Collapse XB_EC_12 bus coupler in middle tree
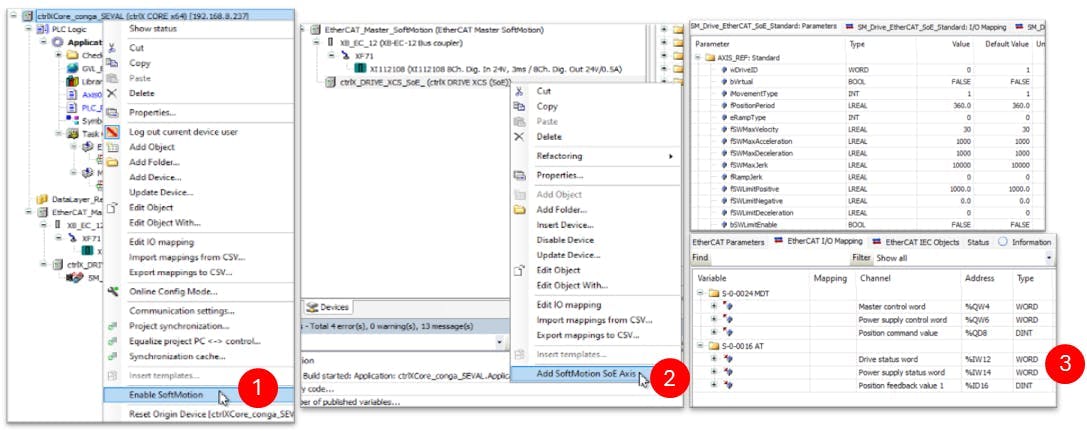1087x431 pixels. tap(315, 42)
